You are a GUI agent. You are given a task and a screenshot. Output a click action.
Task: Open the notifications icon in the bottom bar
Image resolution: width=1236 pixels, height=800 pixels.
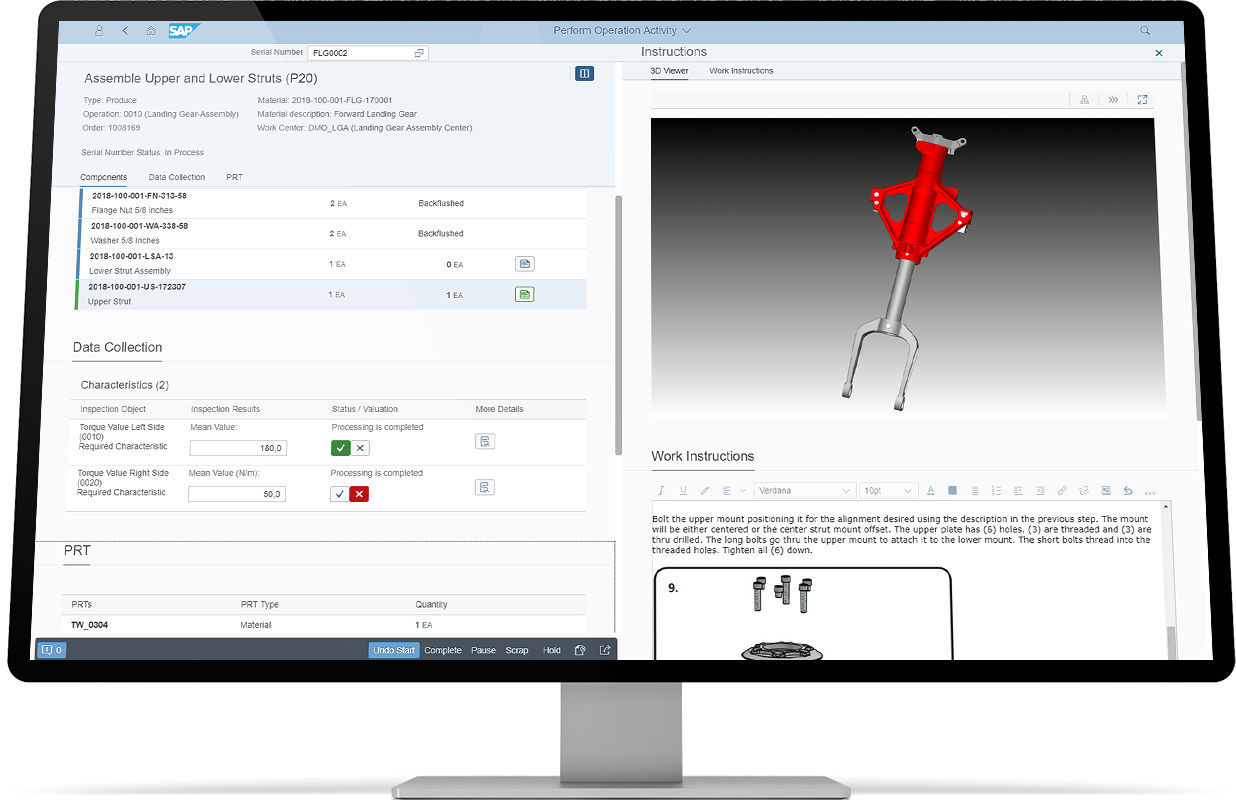point(50,650)
